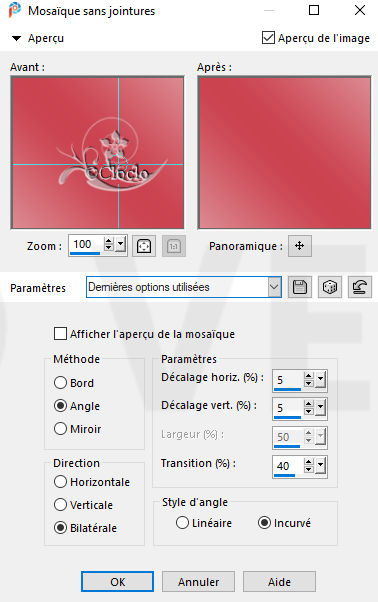
Task: Click the PaintShop Pro logo in title bar
Action: coord(15,10)
